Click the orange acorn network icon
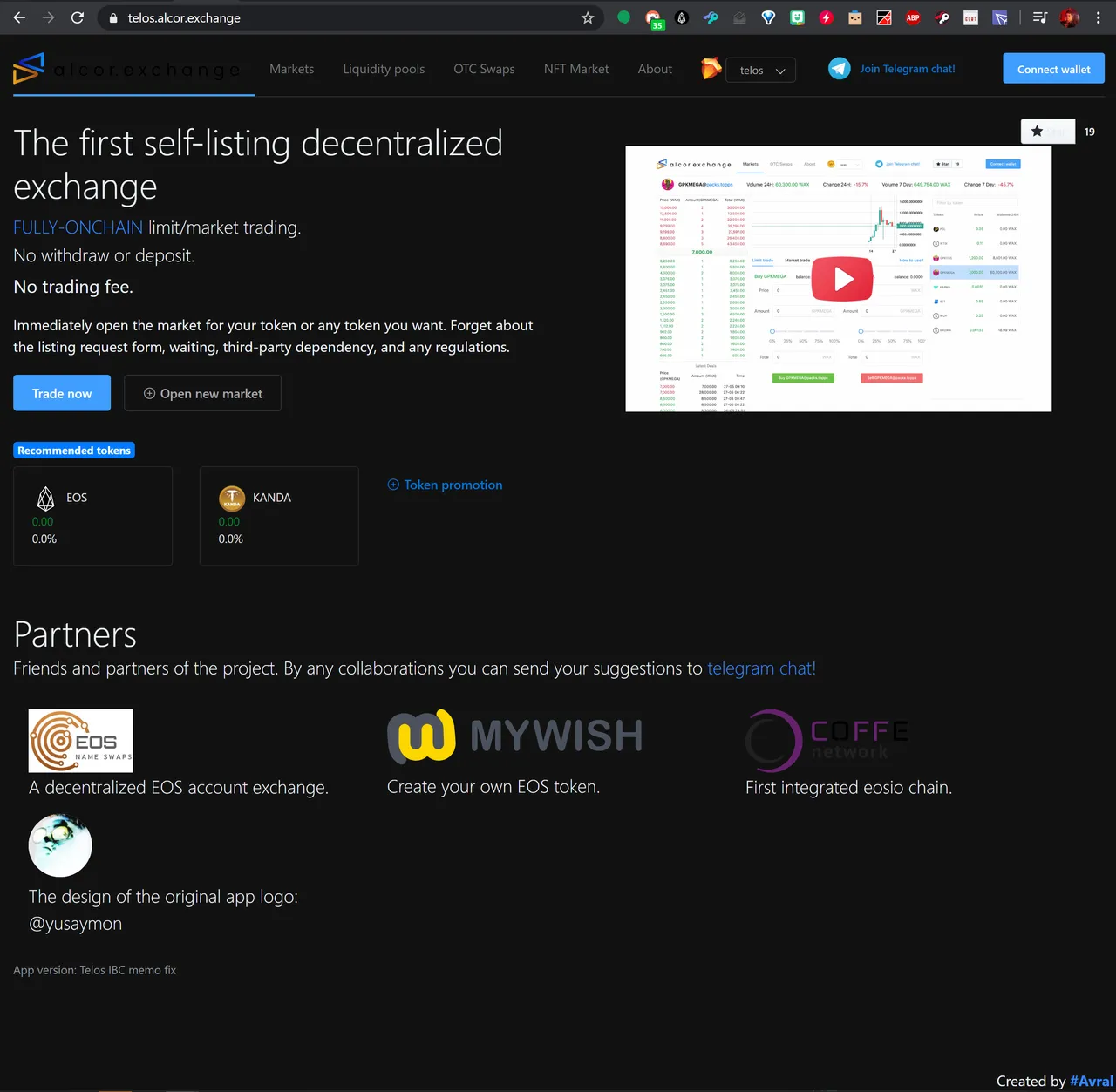Screen dimensions: 1116x1092 (711, 68)
